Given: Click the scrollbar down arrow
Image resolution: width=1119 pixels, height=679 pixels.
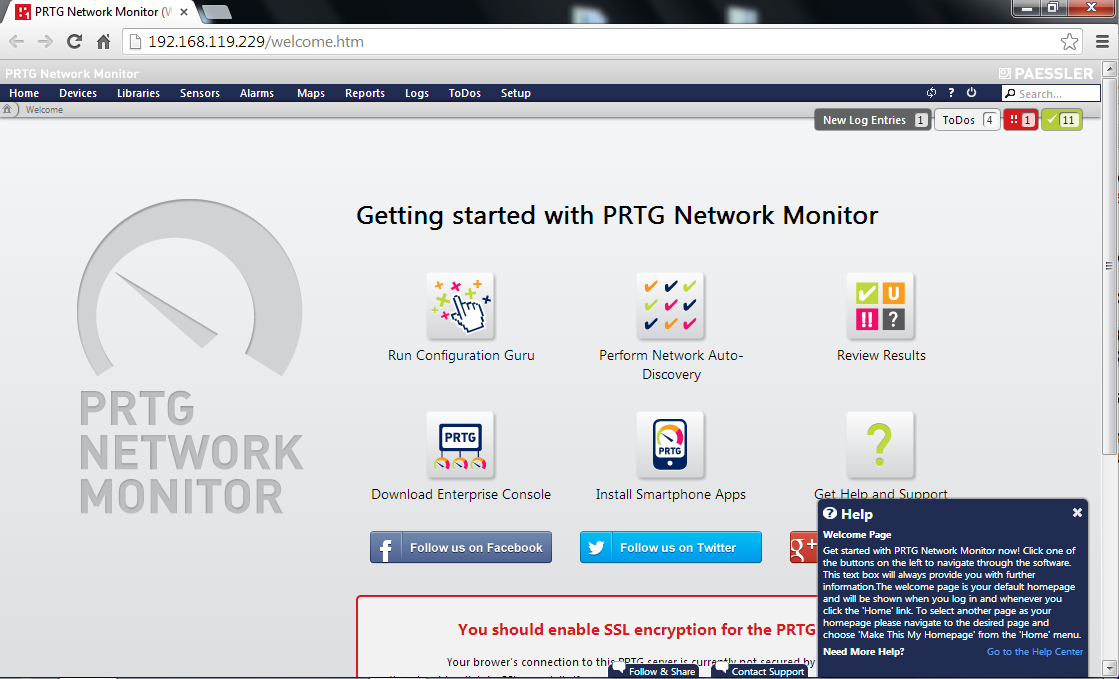Looking at the screenshot, I should [1109, 666].
